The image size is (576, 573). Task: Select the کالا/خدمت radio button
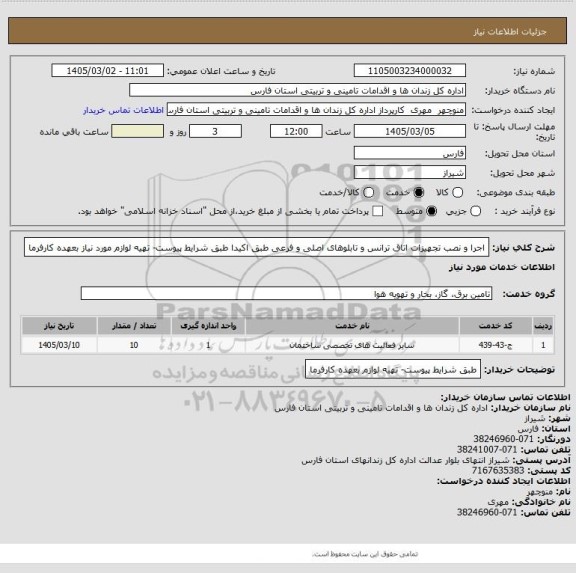point(368,192)
